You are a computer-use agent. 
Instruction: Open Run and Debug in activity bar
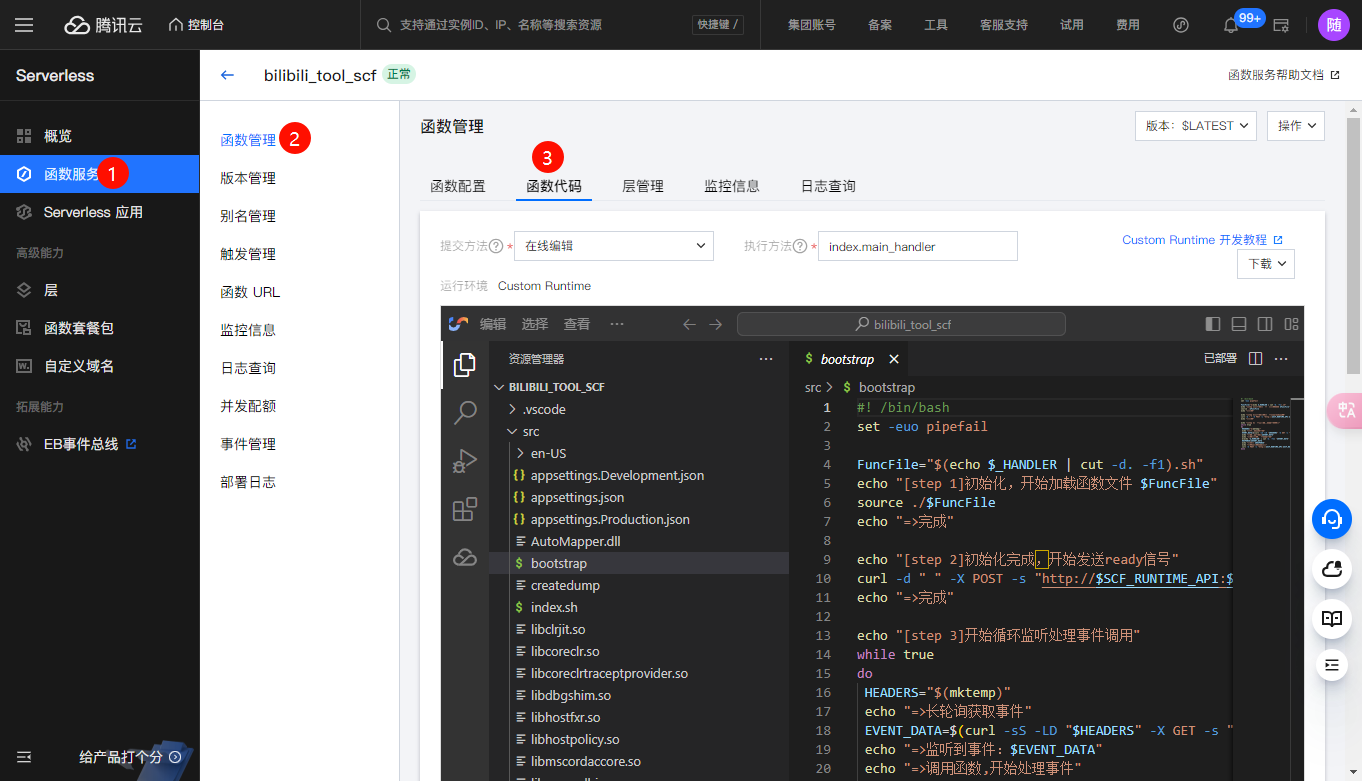coord(464,461)
